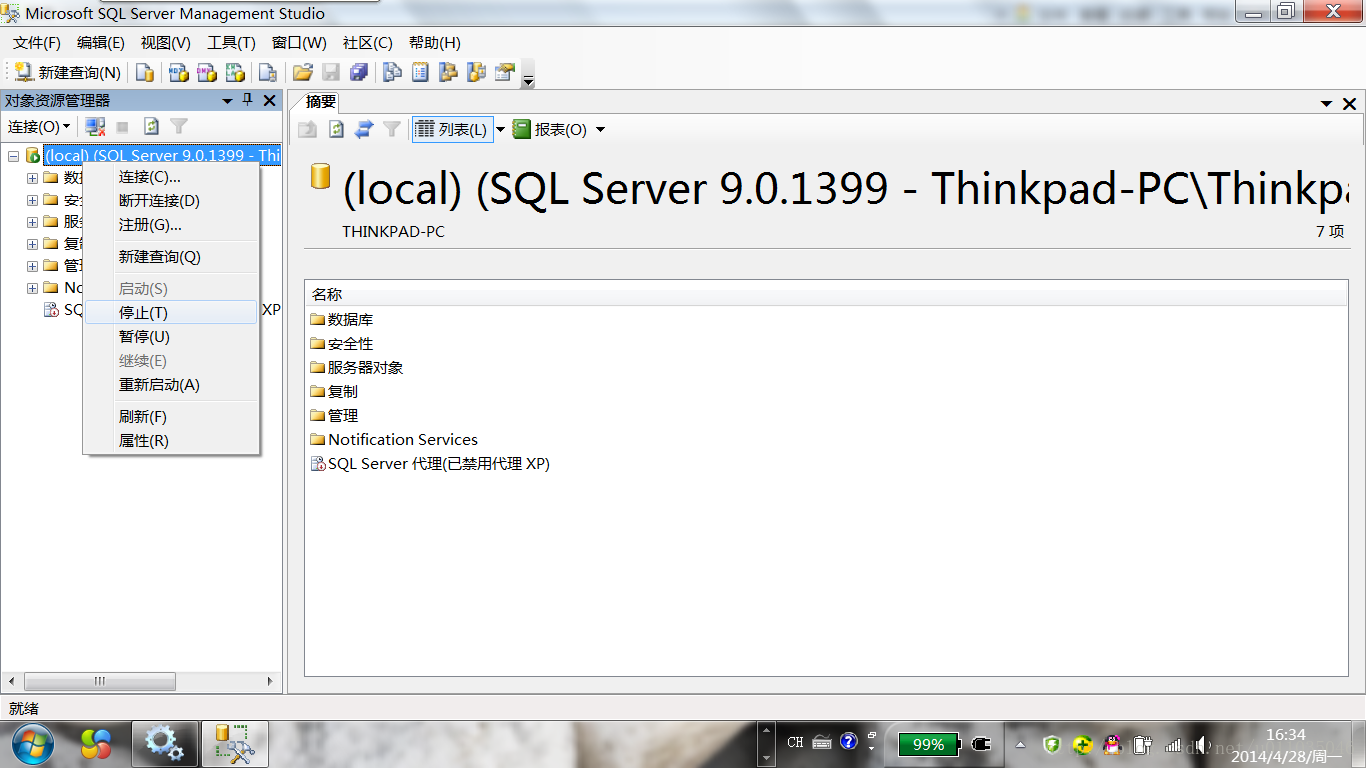This screenshot has height=768, width=1366.
Task: Open the 编辑(E) menu
Action: click(x=101, y=43)
